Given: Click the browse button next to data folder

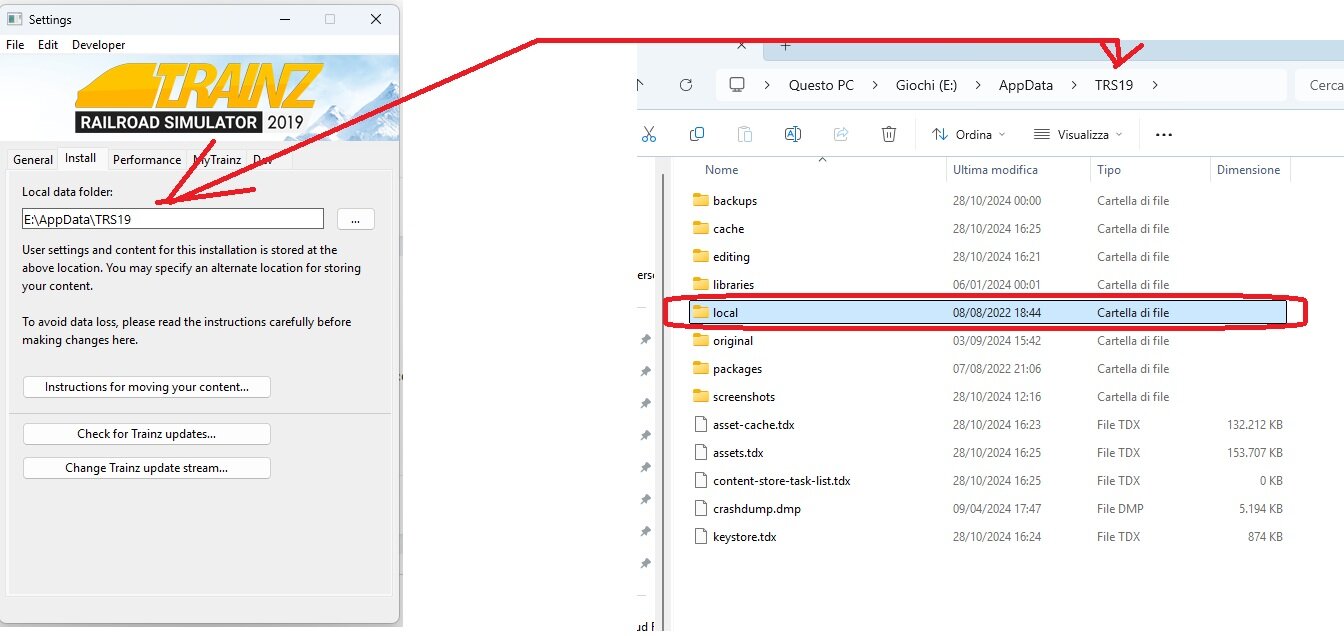Looking at the screenshot, I should pyautogui.click(x=356, y=219).
